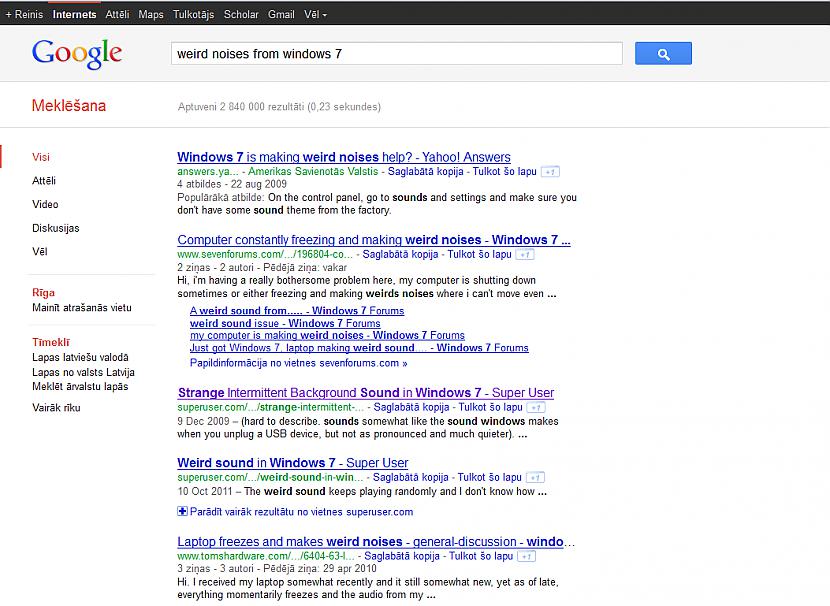Click Saglabātā kopija for tomshardware result
Image resolution: width=830 pixels, height=606 pixels.
click(x=402, y=556)
